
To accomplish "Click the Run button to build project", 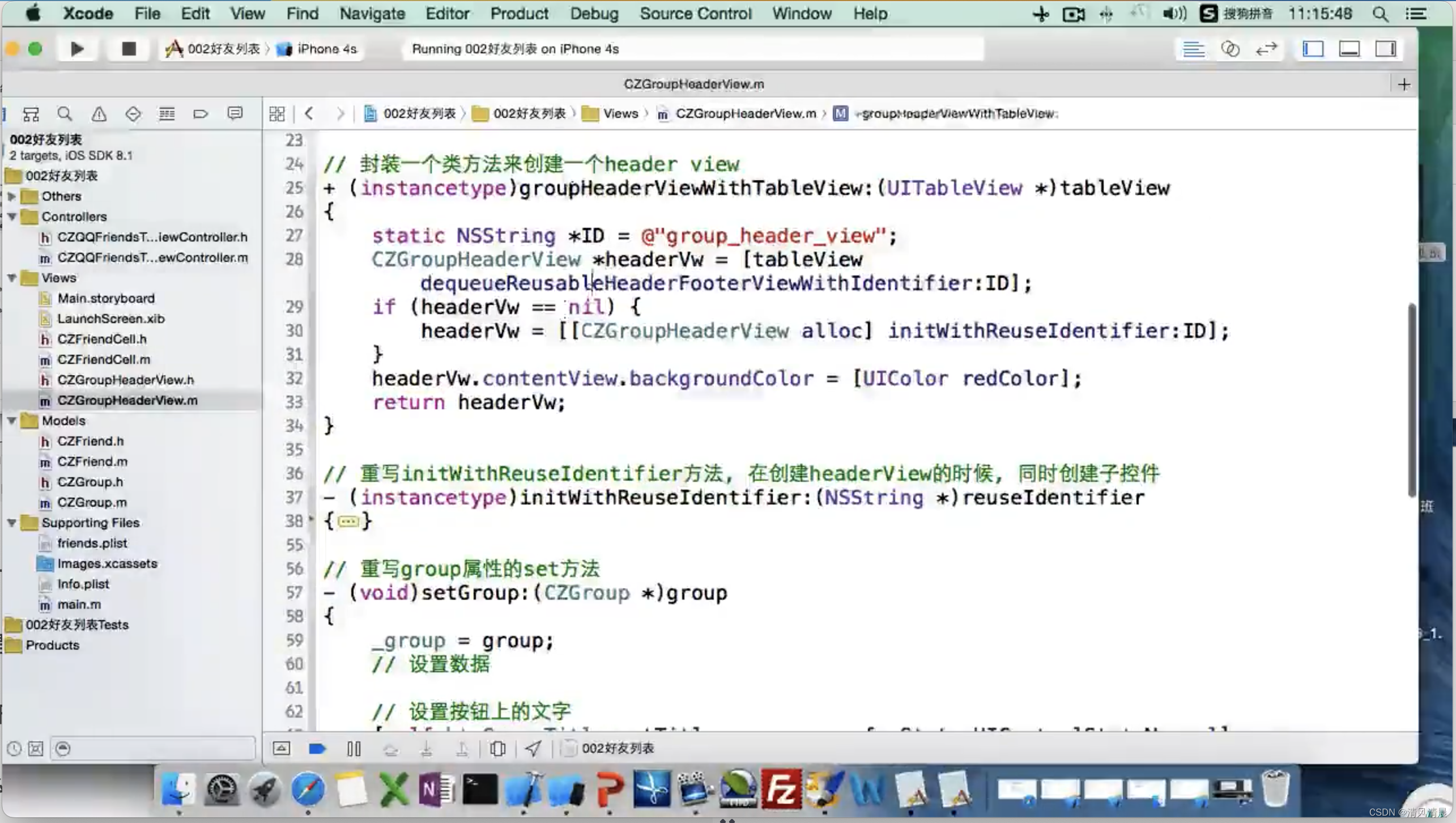I will click(77, 48).
